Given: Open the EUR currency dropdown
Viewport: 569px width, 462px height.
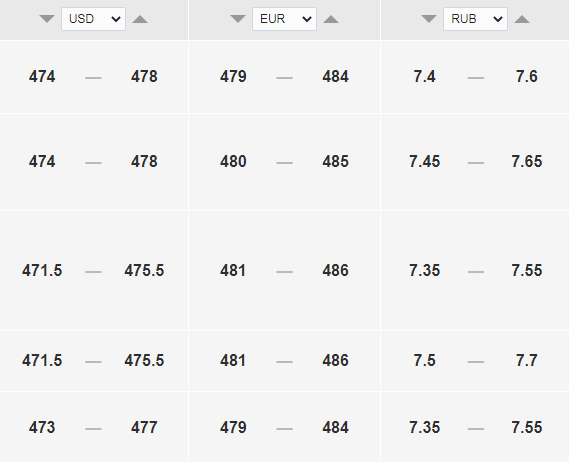Looking at the screenshot, I should 284,19.
